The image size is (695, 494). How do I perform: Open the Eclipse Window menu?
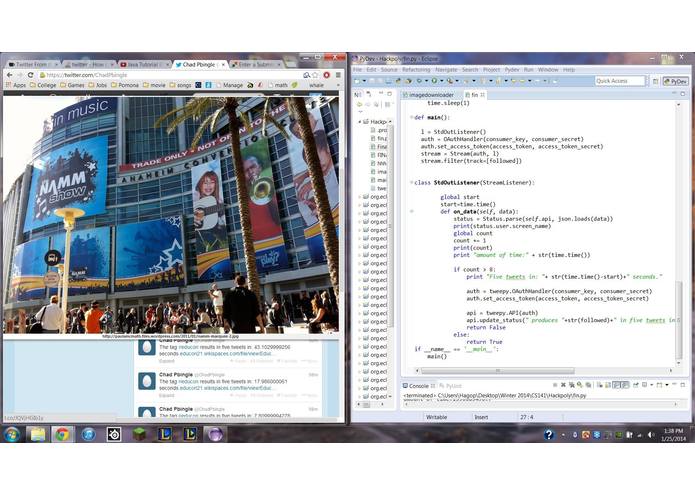click(x=548, y=70)
